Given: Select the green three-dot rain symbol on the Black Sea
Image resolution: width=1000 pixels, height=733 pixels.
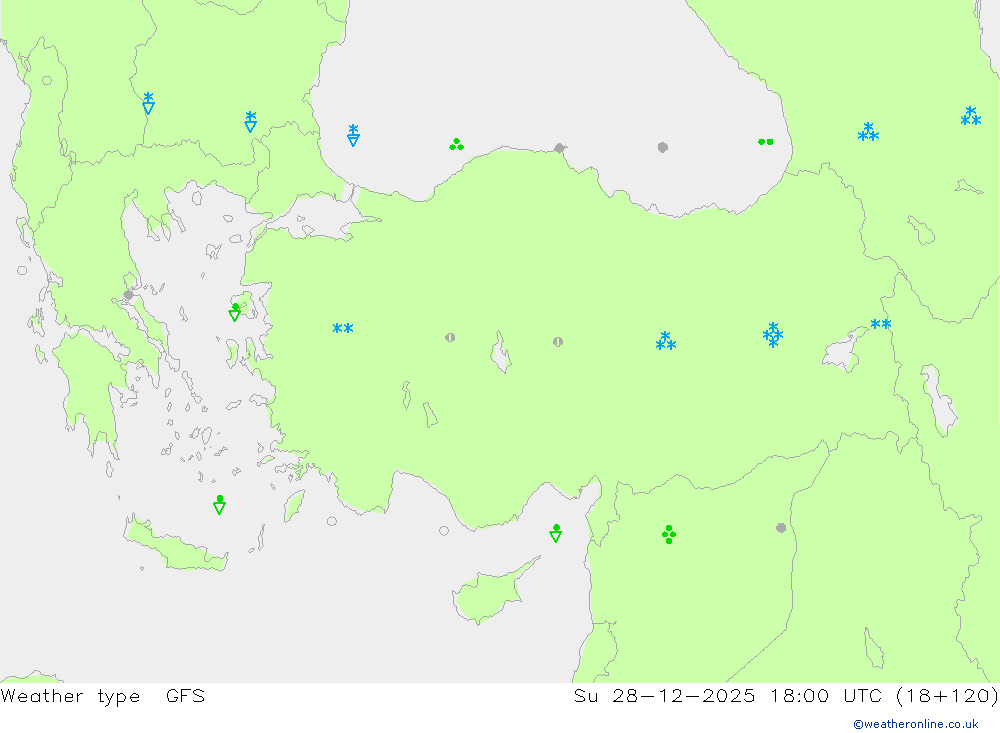Looking at the screenshot, I should click(456, 145).
